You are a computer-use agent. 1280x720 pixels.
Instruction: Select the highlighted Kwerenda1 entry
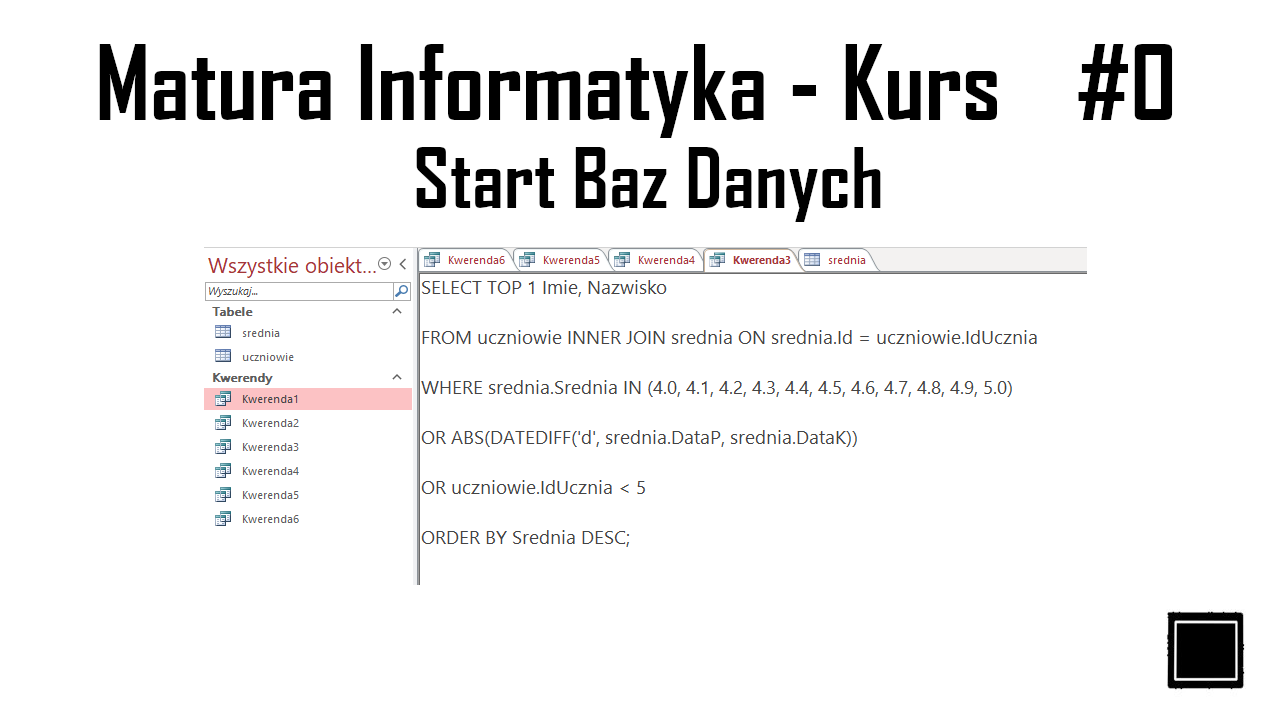pos(270,398)
